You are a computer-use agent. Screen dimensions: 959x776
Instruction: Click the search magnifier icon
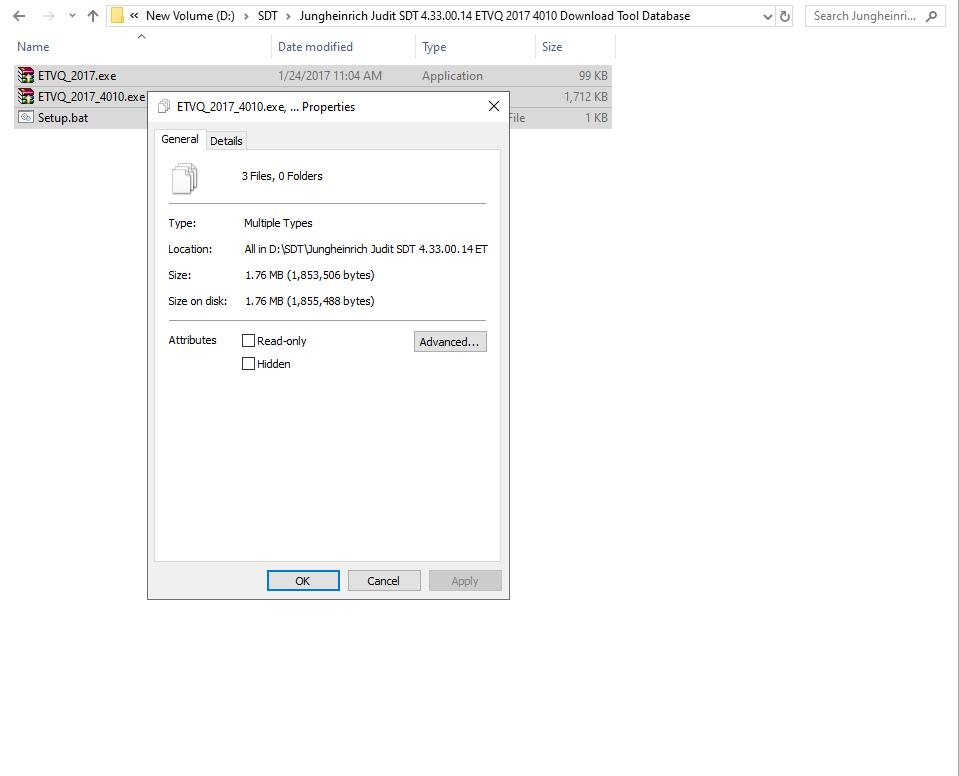(931, 17)
